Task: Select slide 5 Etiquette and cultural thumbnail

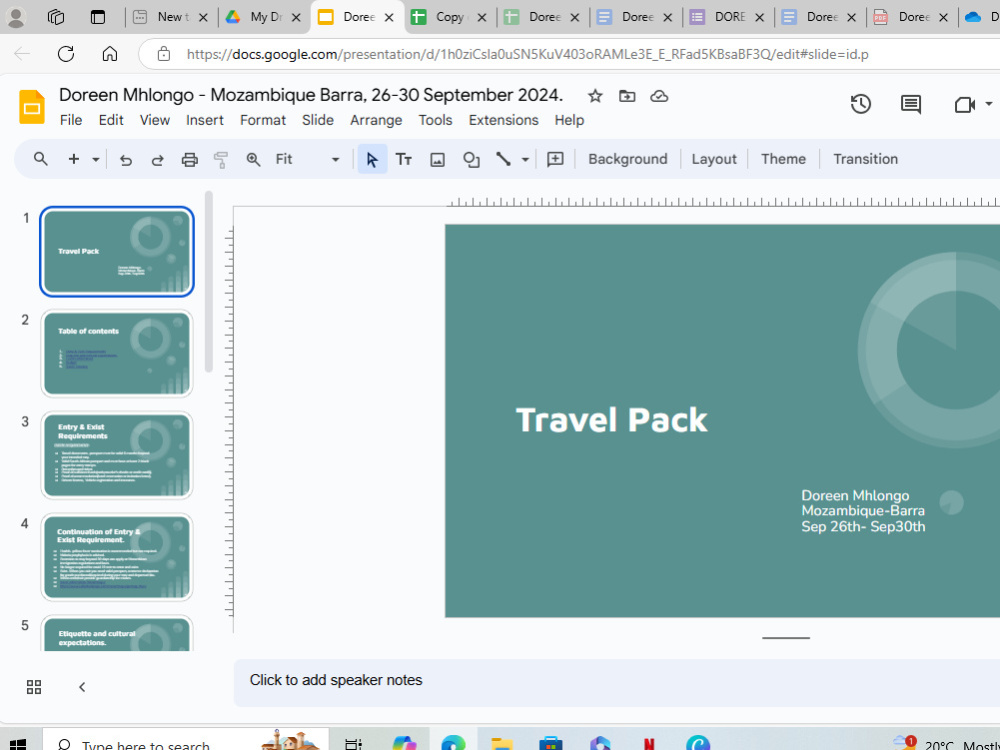Action: click(x=117, y=633)
